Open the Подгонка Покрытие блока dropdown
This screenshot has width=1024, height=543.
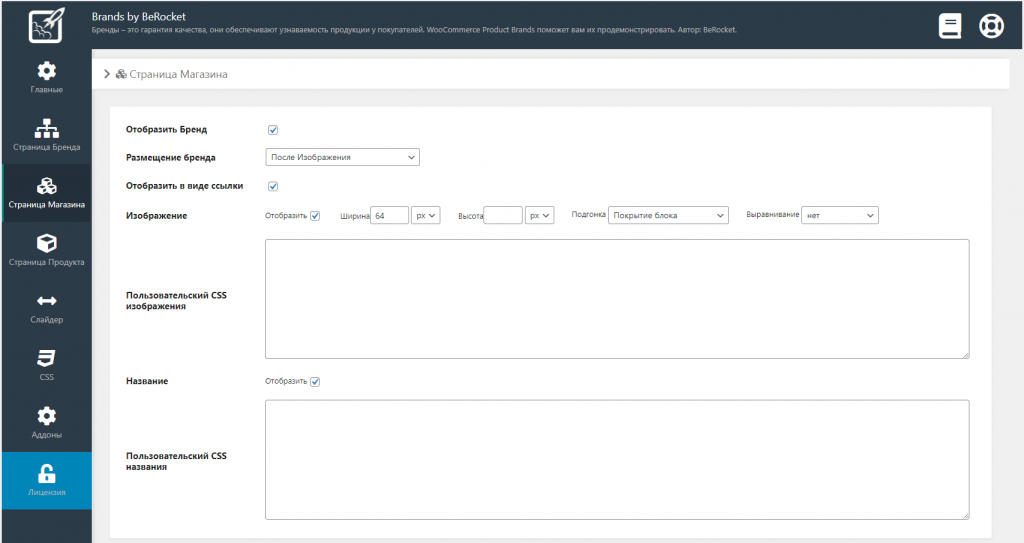pos(668,216)
